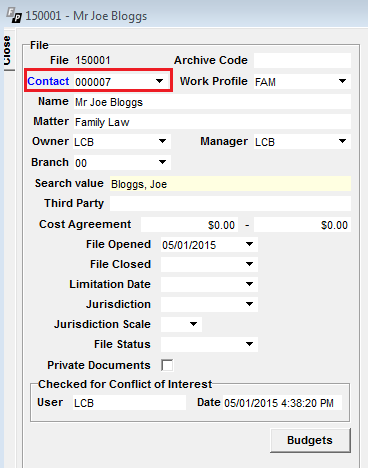Click the Matter field showing Family Law
Screen dimensions: 368x468
(x=212, y=122)
